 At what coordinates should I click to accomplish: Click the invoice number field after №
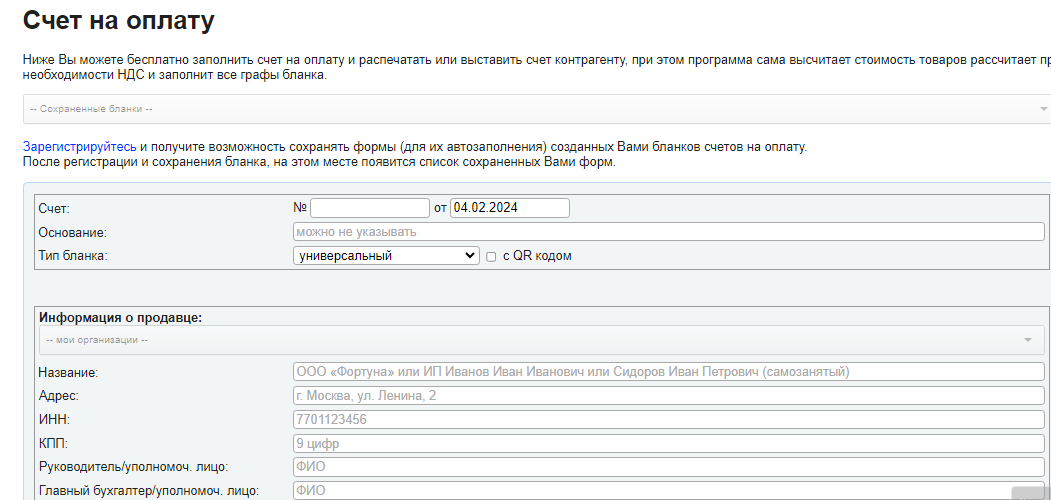coord(369,208)
